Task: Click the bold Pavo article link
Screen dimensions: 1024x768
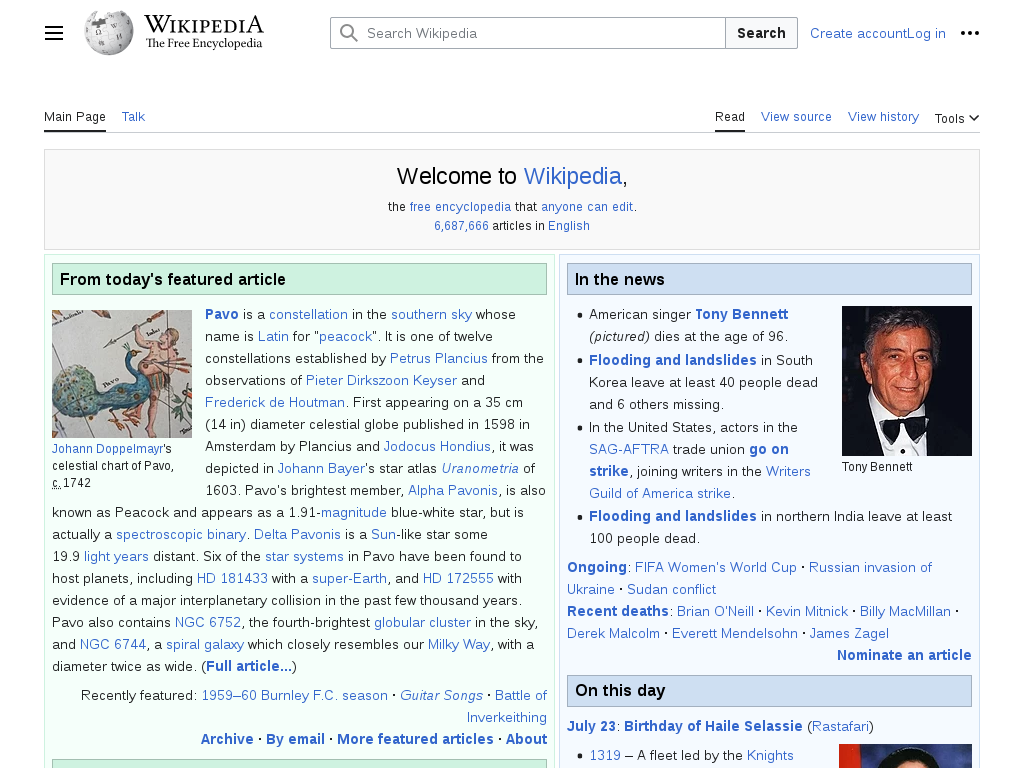Action: [221, 314]
